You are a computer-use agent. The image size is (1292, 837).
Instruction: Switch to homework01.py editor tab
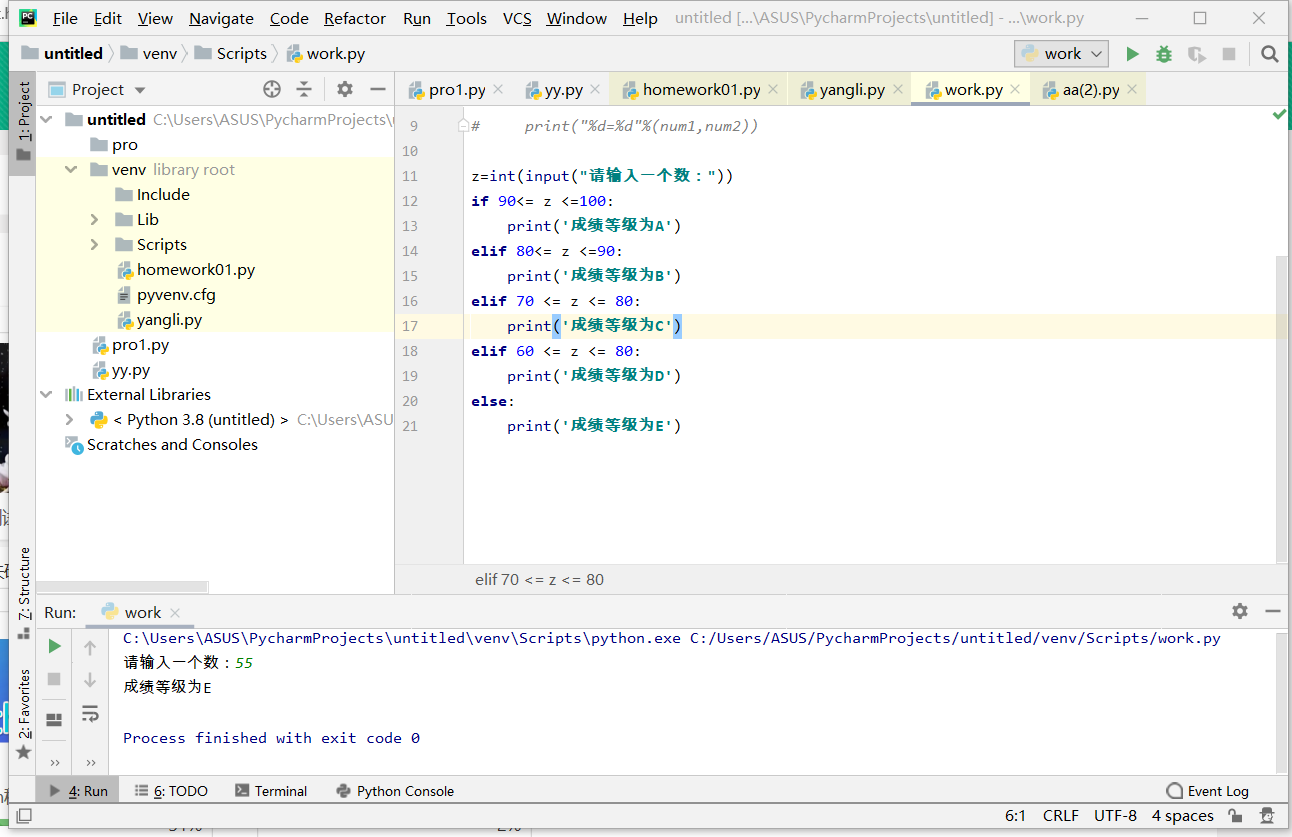[700, 90]
